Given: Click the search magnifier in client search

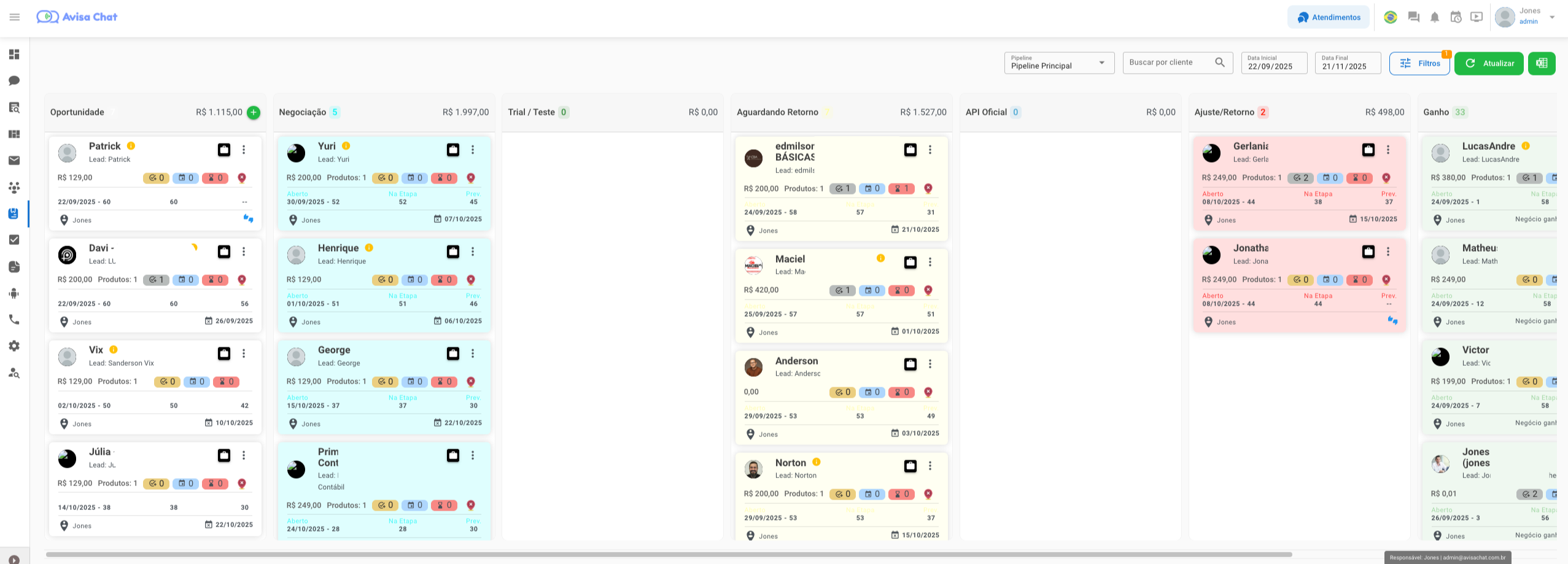Looking at the screenshot, I should pos(1219,63).
